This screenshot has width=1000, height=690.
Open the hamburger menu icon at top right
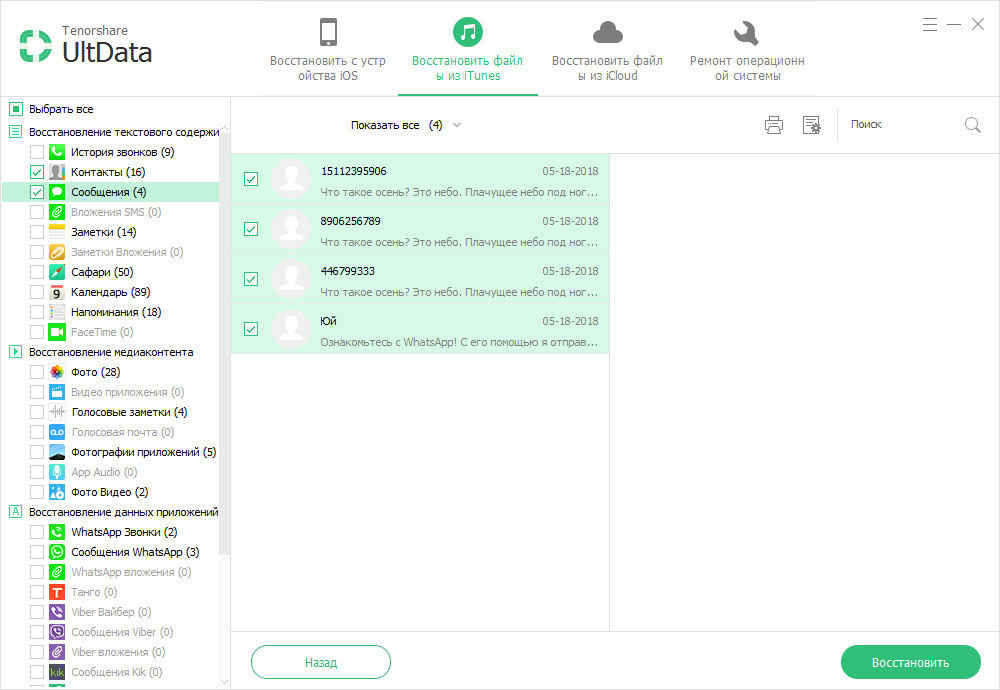[930, 24]
